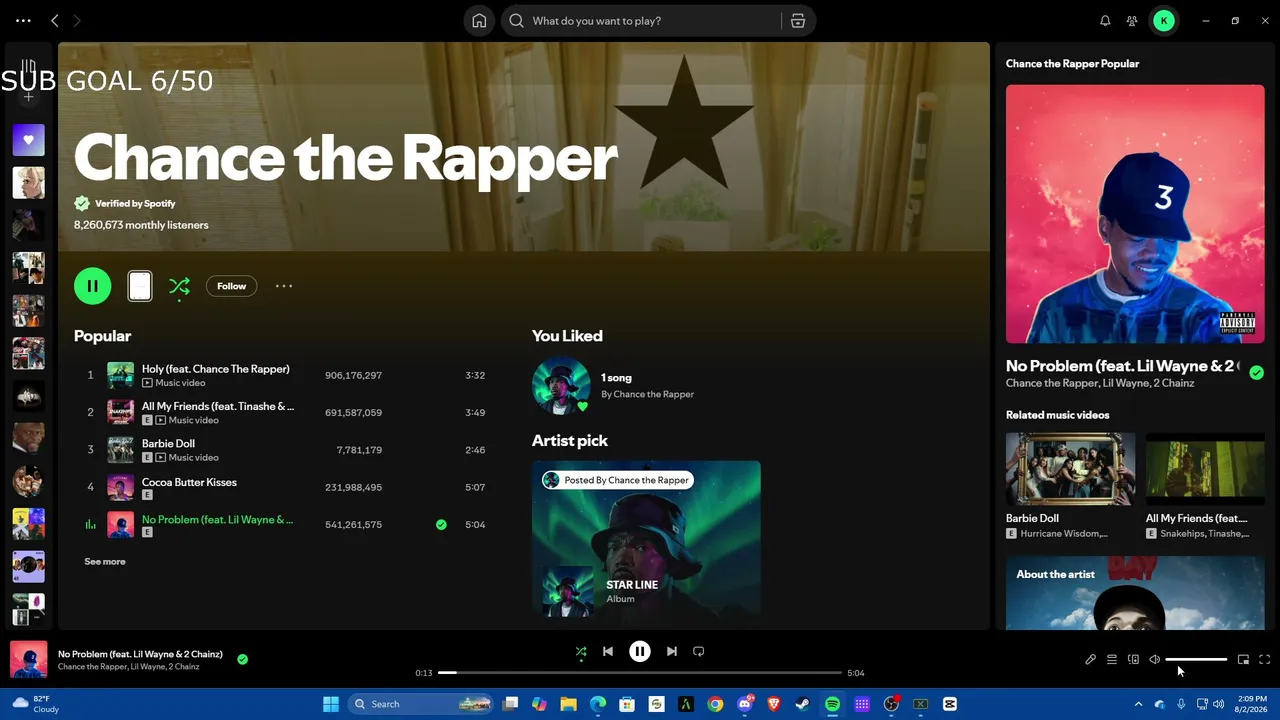Pause with the big green artist-page button

click(92, 286)
